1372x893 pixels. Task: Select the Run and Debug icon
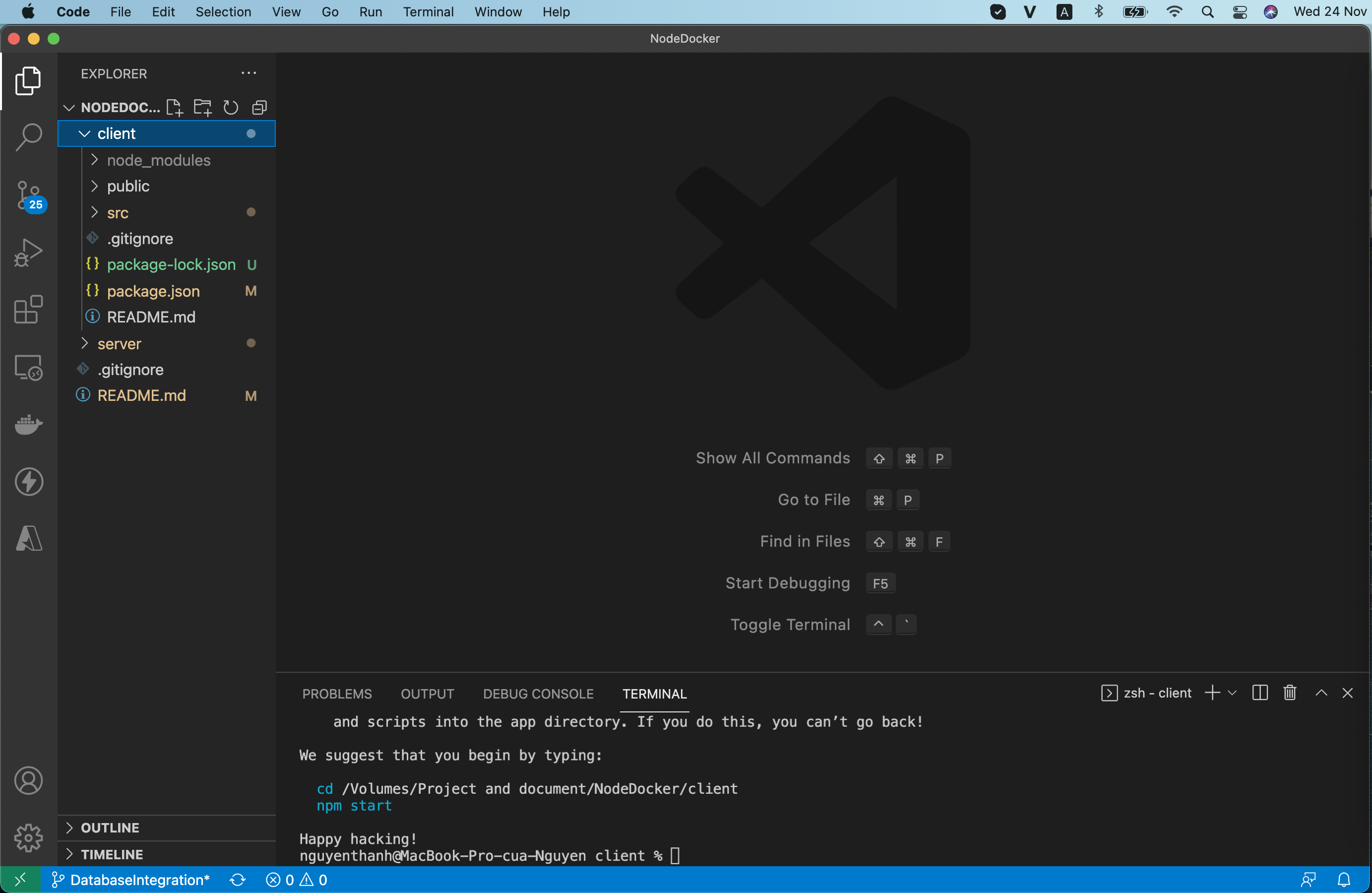click(28, 253)
